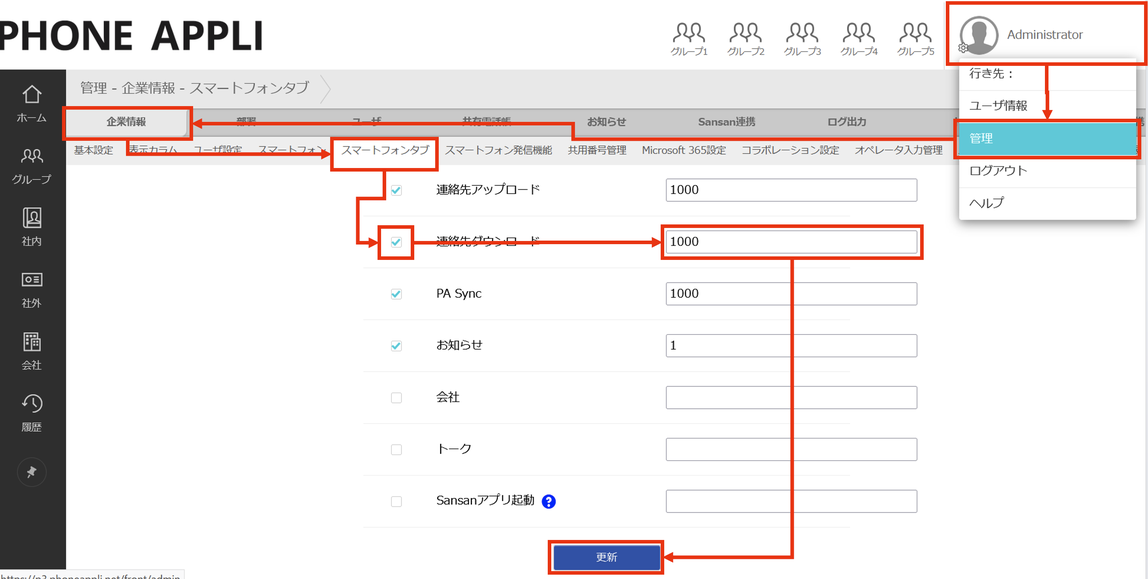Open グループ5 in the header
Image resolution: width=1148 pixels, height=579 pixels.
point(915,39)
